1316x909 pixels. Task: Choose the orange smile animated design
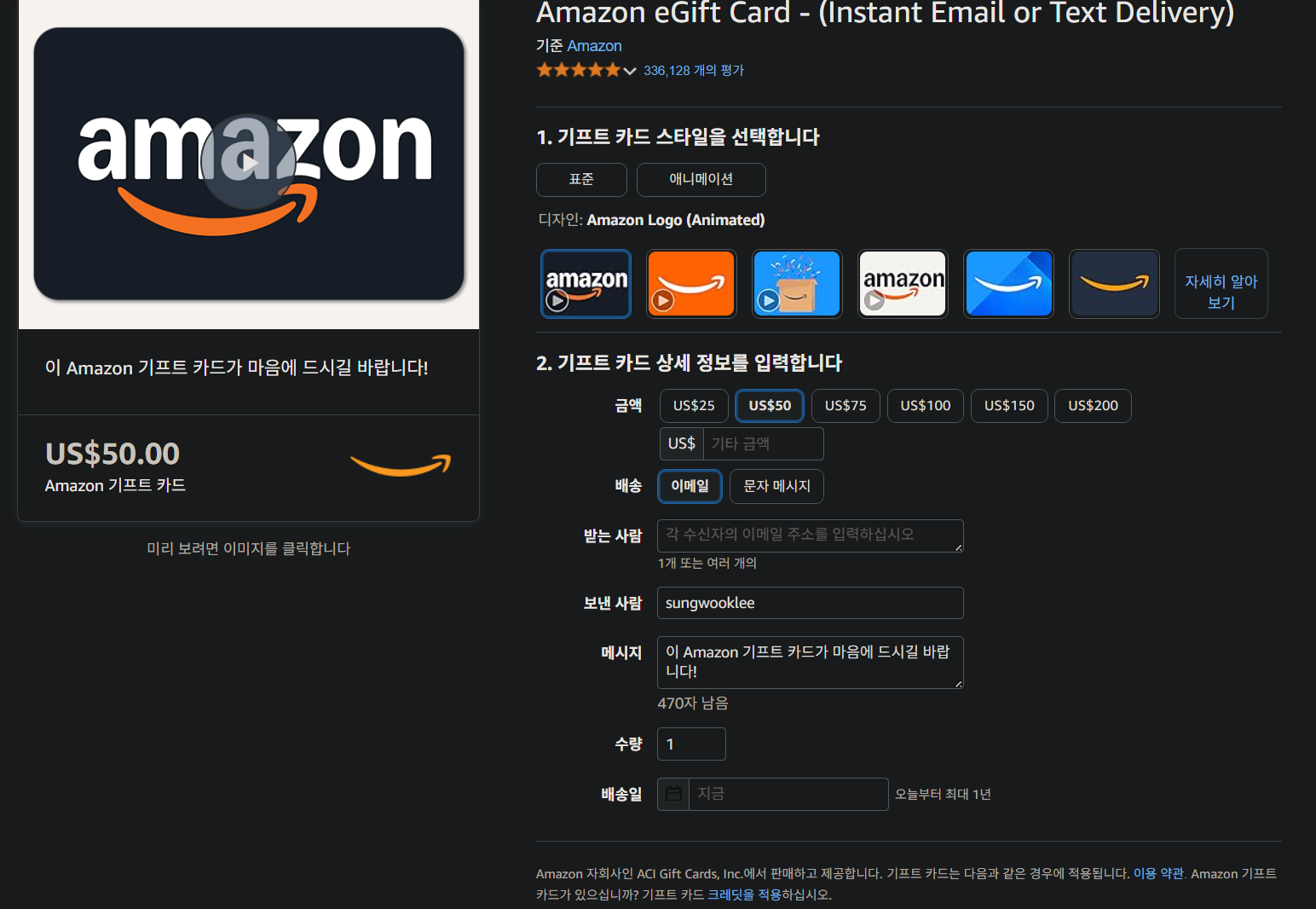coord(691,283)
